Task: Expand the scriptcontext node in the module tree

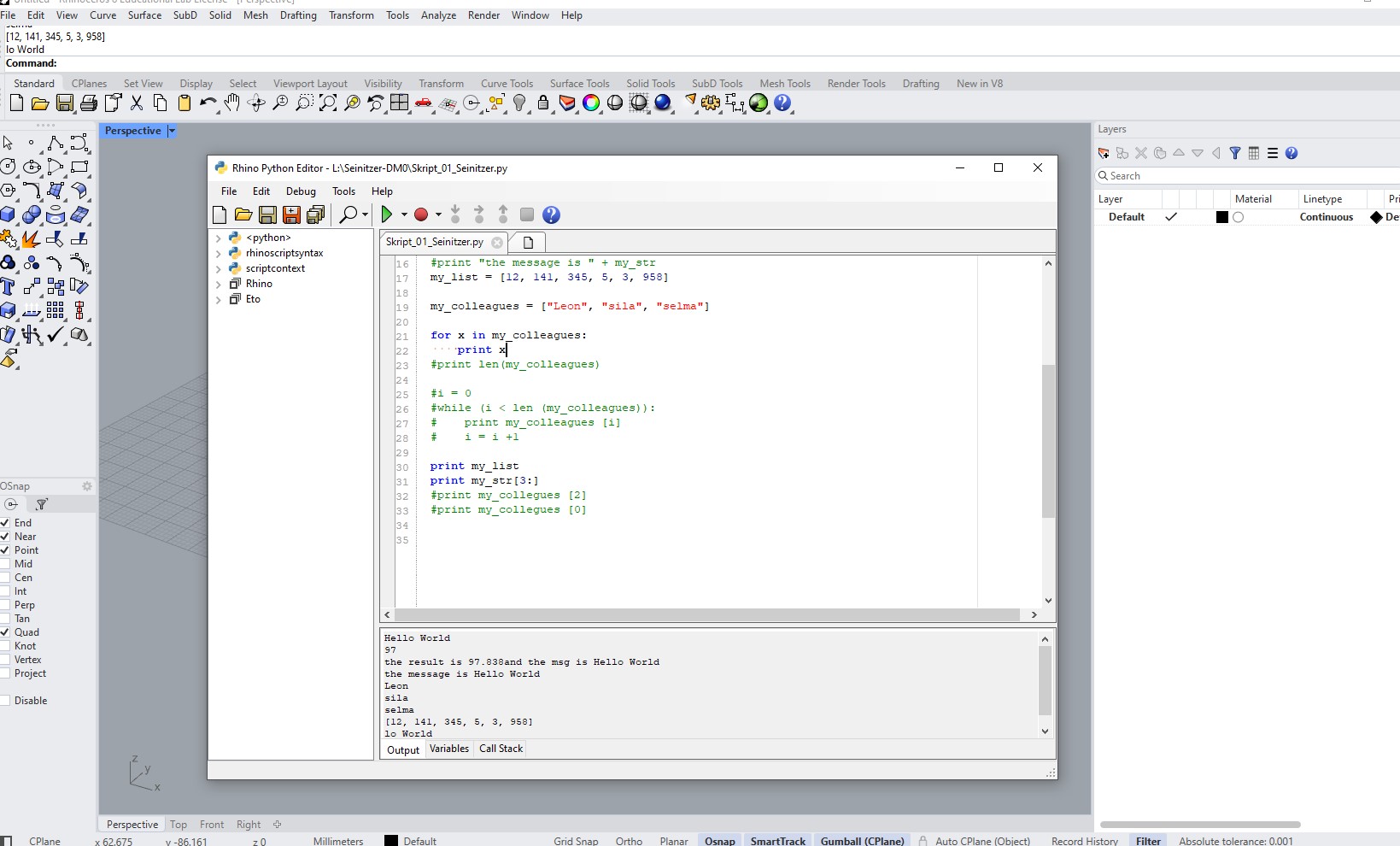Action: (220, 268)
